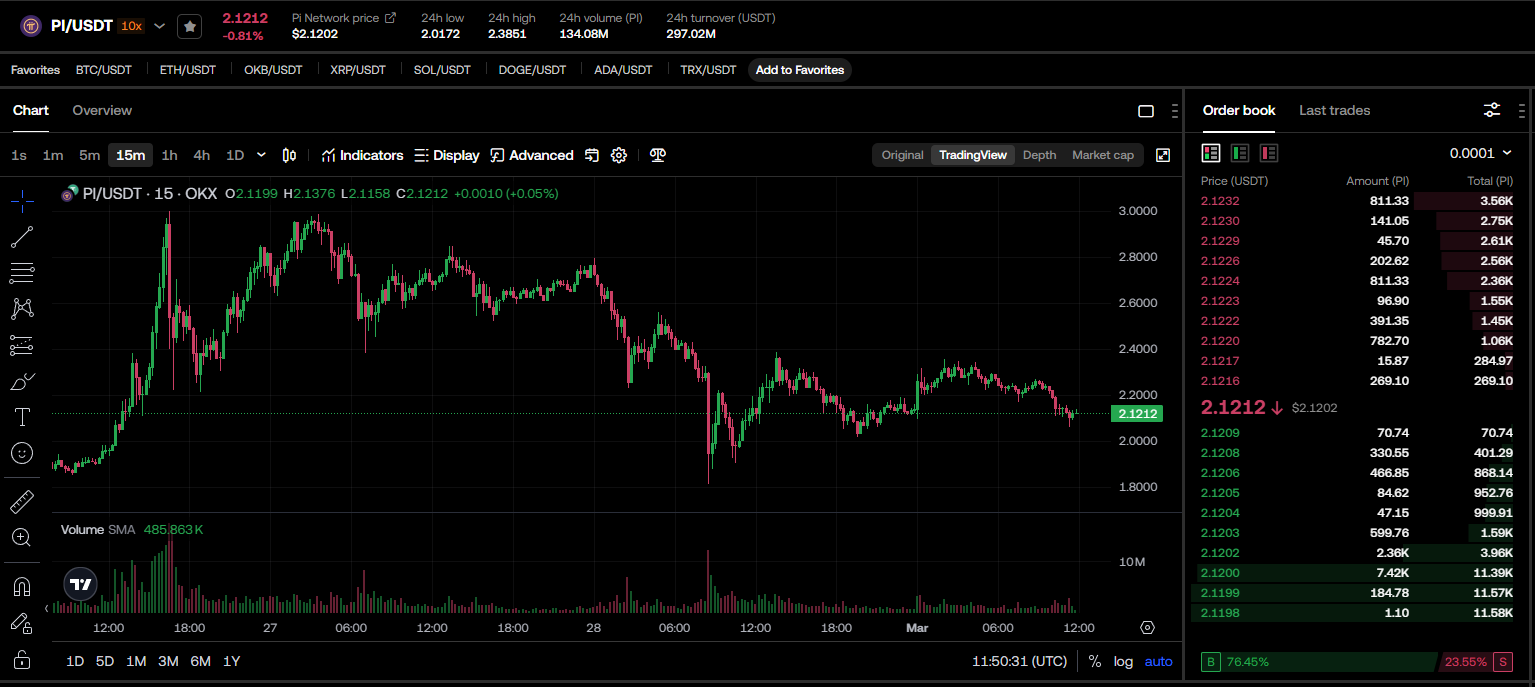Switch to the Last trades tab

click(x=1334, y=110)
